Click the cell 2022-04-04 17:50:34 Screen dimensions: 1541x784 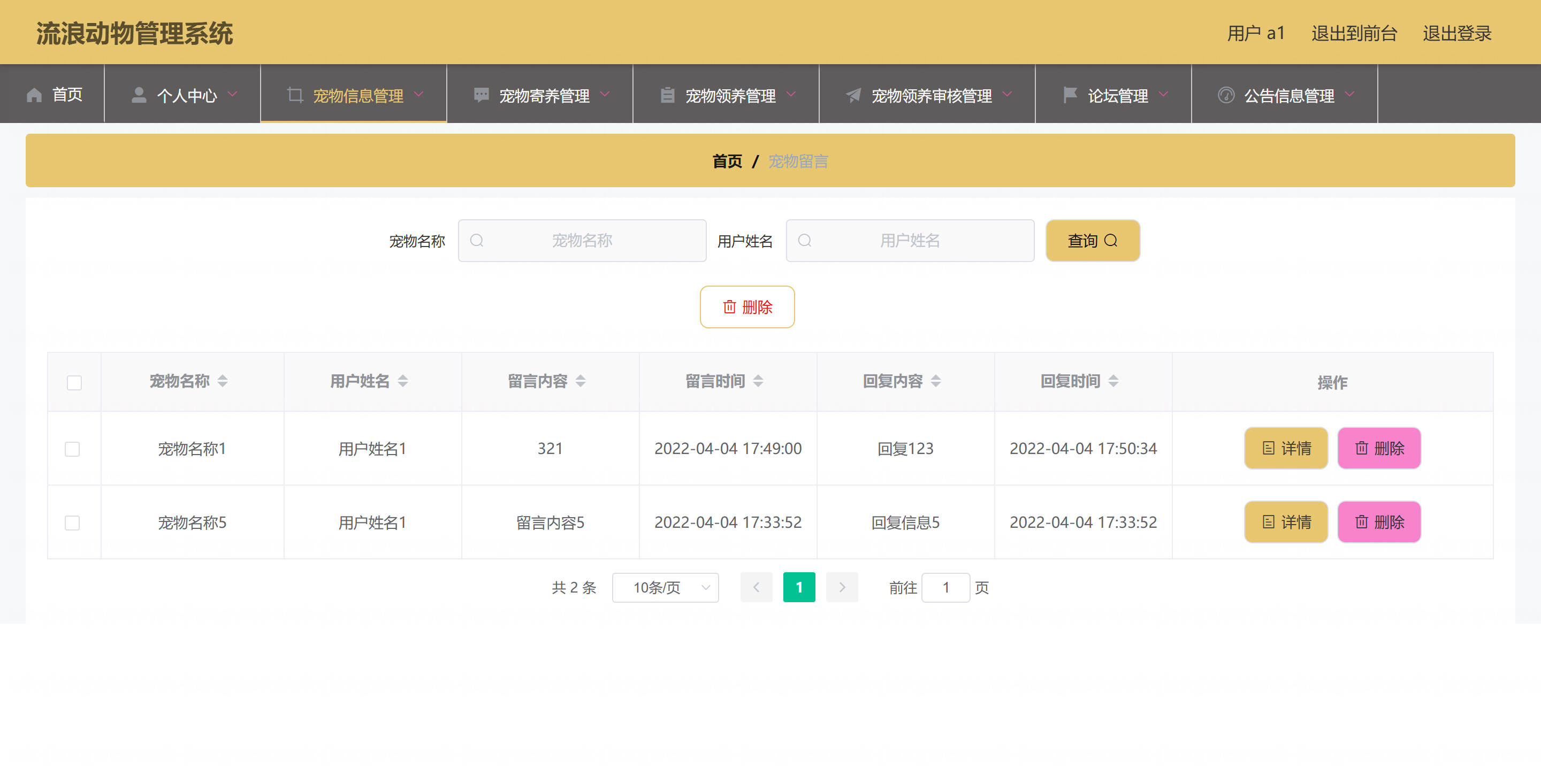tap(1083, 449)
